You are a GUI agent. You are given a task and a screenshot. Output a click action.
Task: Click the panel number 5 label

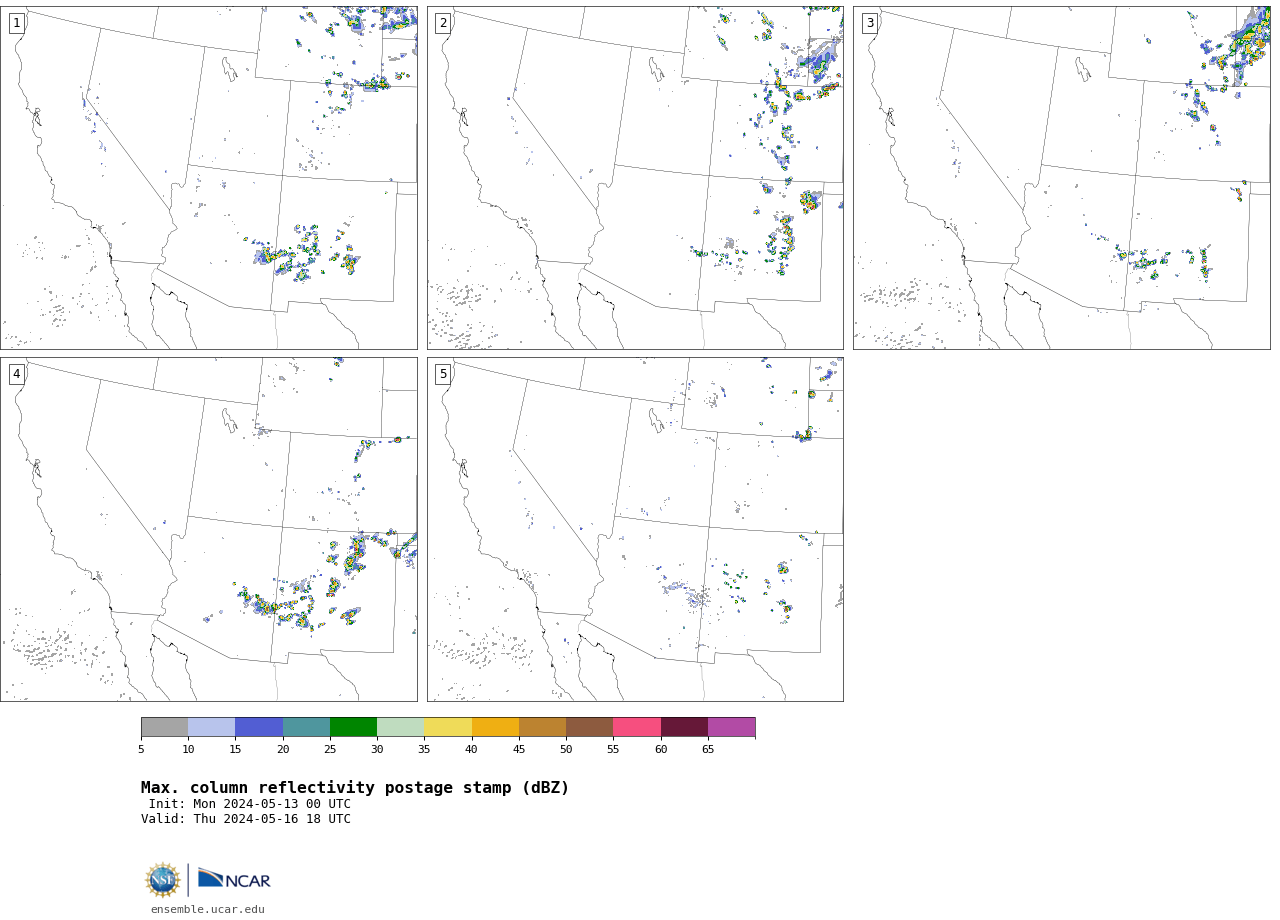click(x=443, y=374)
